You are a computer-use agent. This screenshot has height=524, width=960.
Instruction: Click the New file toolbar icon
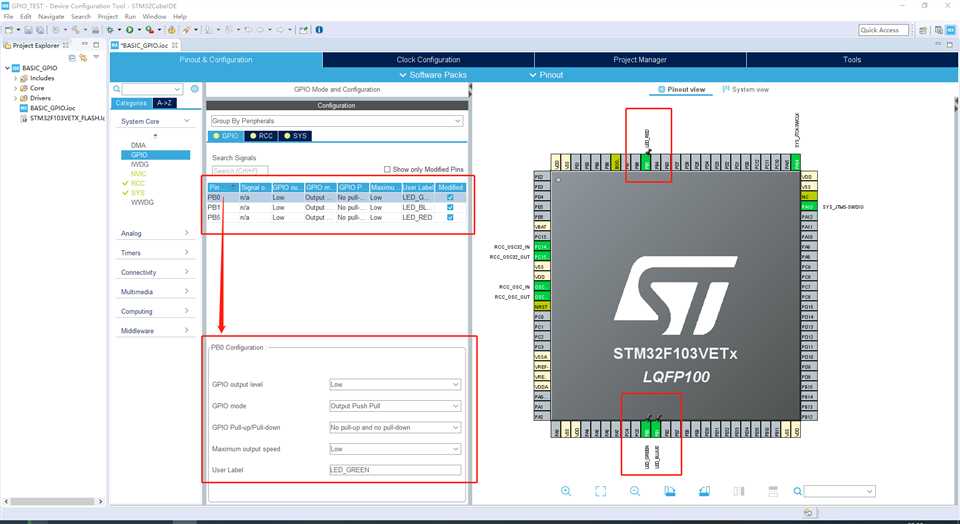(x=9, y=29)
